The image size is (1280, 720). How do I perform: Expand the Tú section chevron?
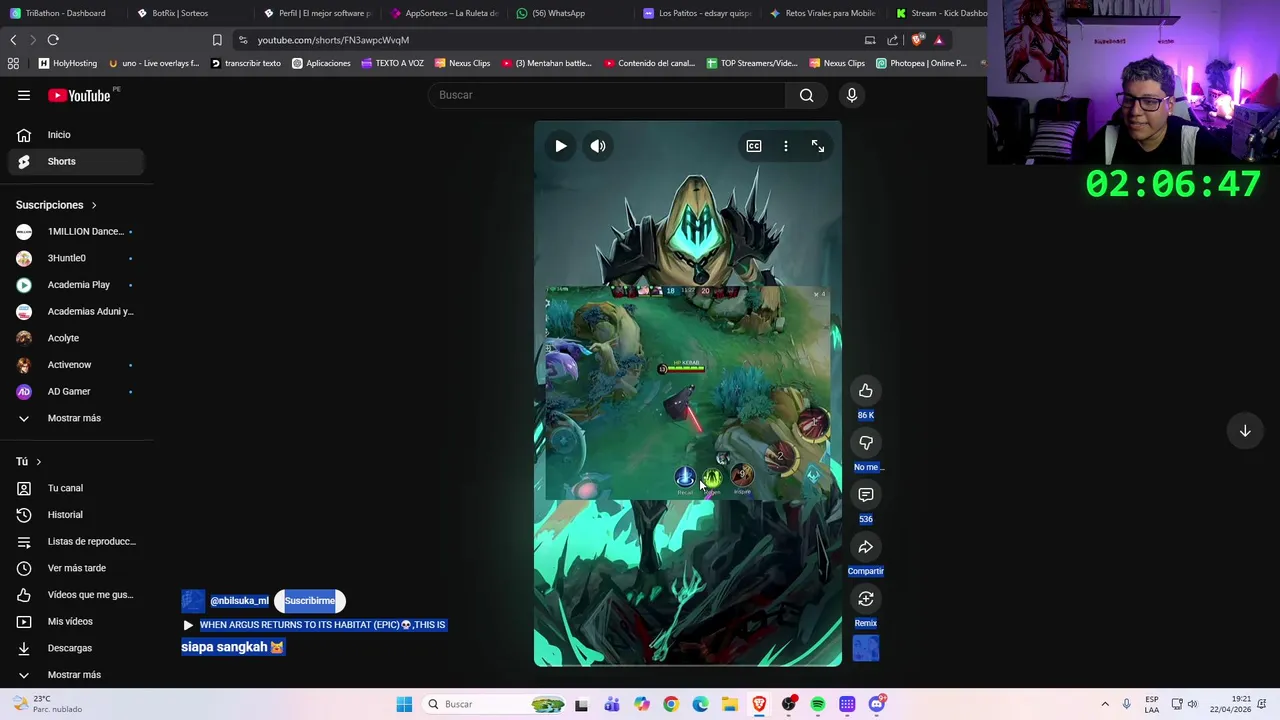click(38, 462)
